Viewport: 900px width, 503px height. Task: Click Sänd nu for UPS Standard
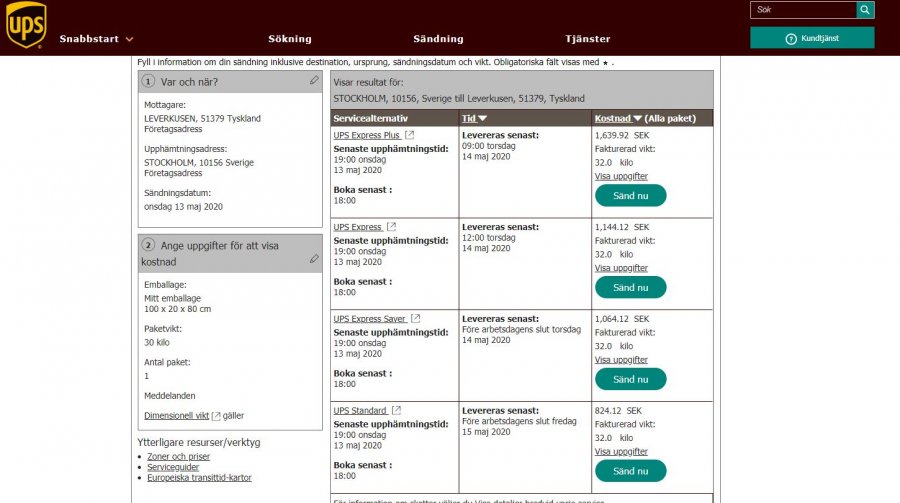coord(630,471)
